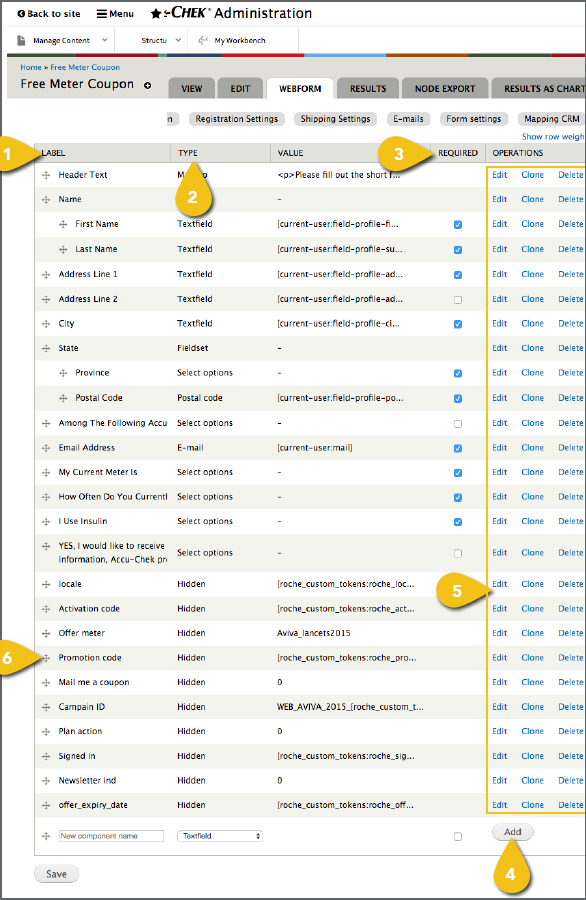Click Show row weights link
The image size is (586, 900).
point(553,137)
